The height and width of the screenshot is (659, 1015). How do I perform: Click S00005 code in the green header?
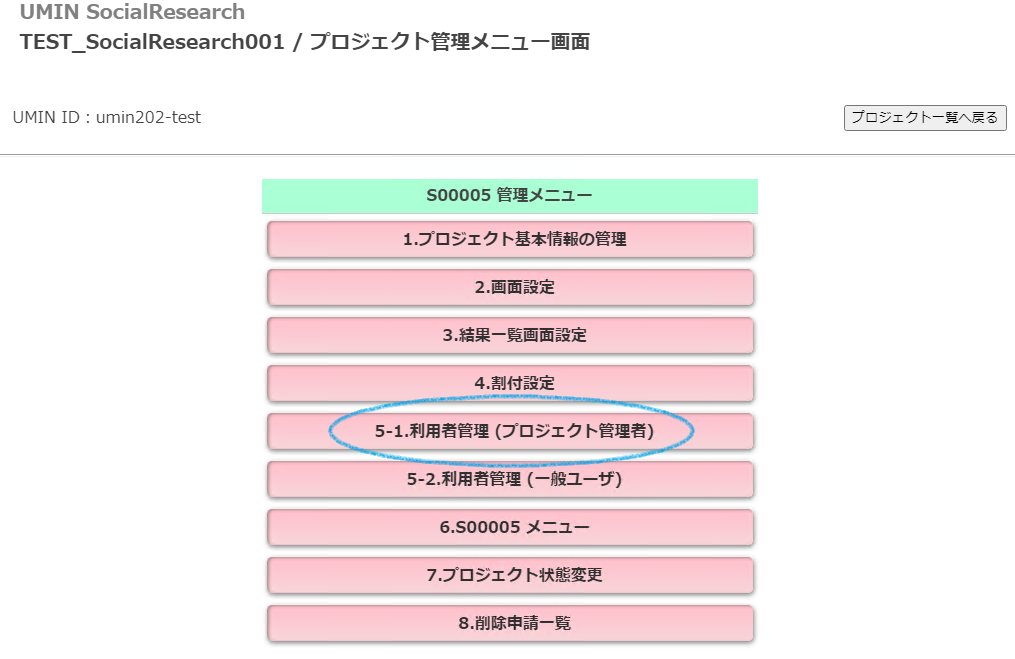tap(458, 196)
